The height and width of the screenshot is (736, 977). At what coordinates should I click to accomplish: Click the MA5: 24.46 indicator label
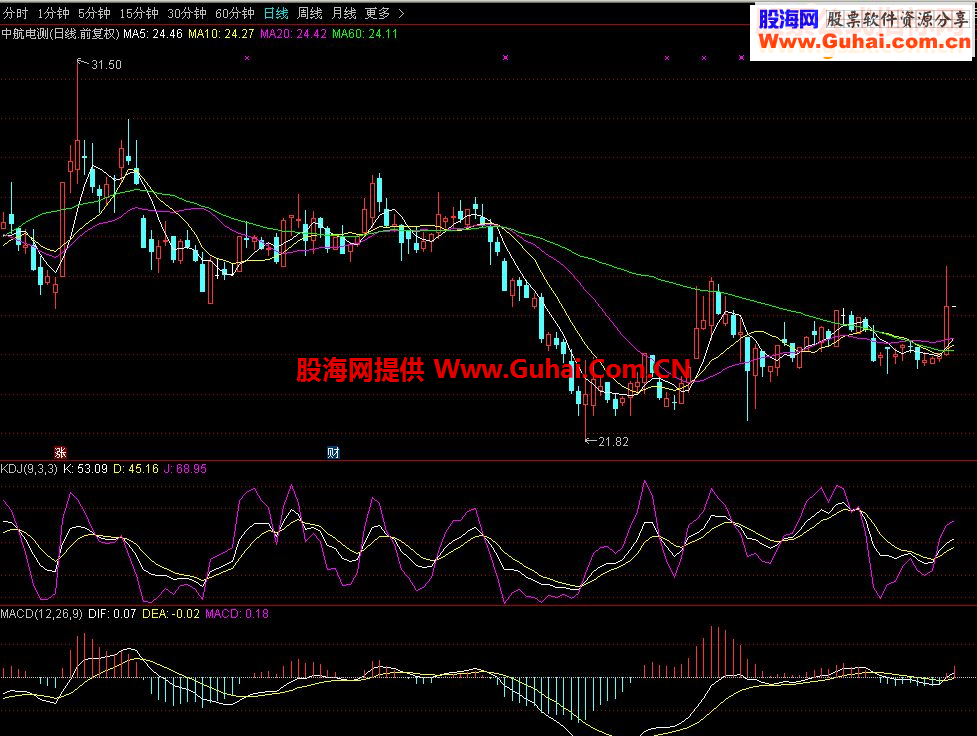[x=153, y=34]
